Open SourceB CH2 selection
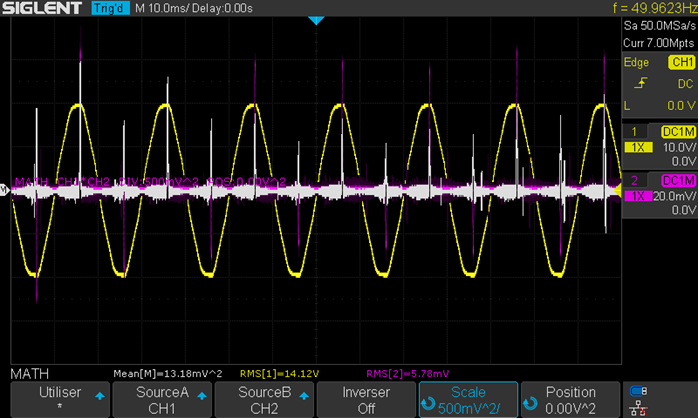 click(x=264, y=399)
